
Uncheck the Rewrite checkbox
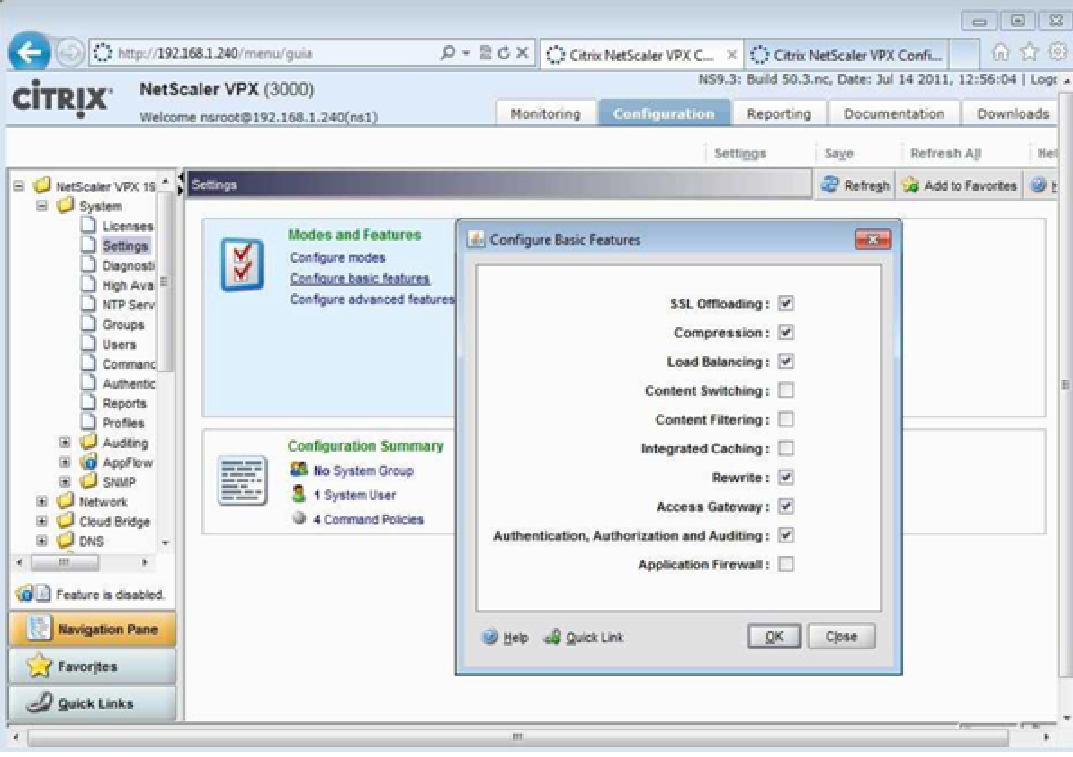tap(786, 477)
